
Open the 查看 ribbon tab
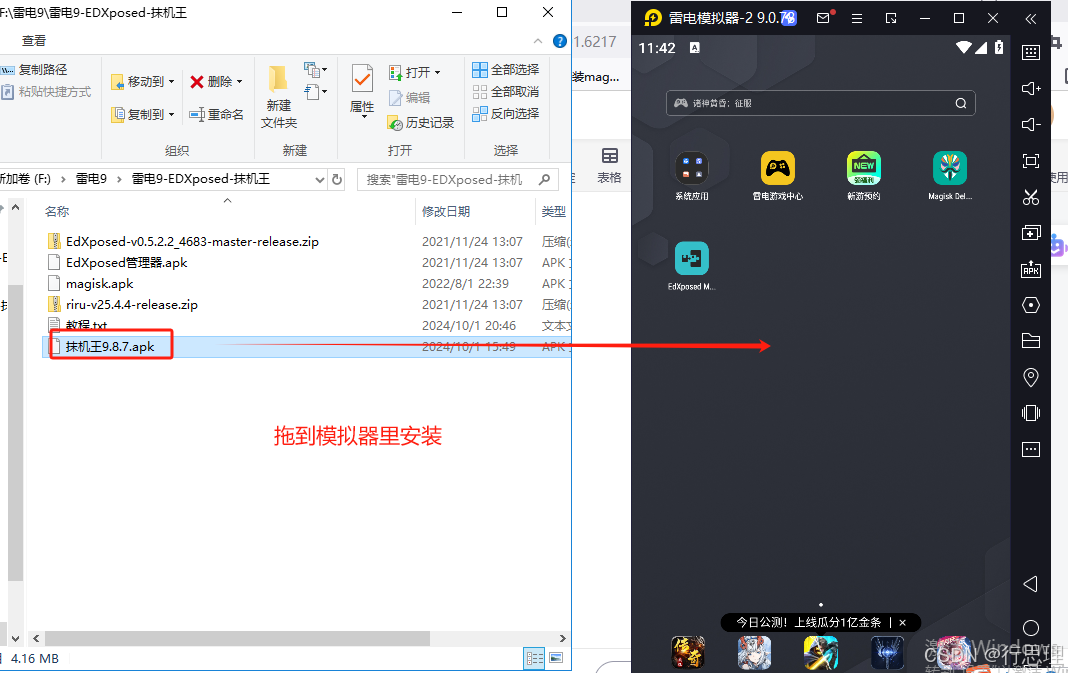33,41
